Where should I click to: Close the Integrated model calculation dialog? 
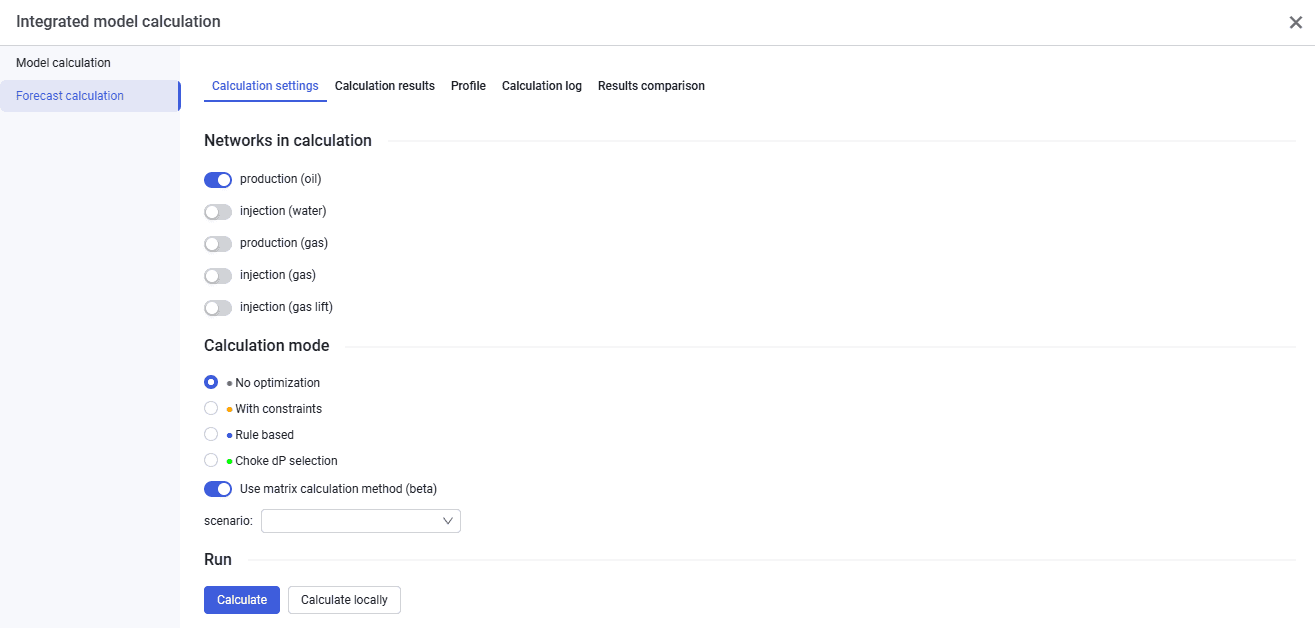[1295, 22]
